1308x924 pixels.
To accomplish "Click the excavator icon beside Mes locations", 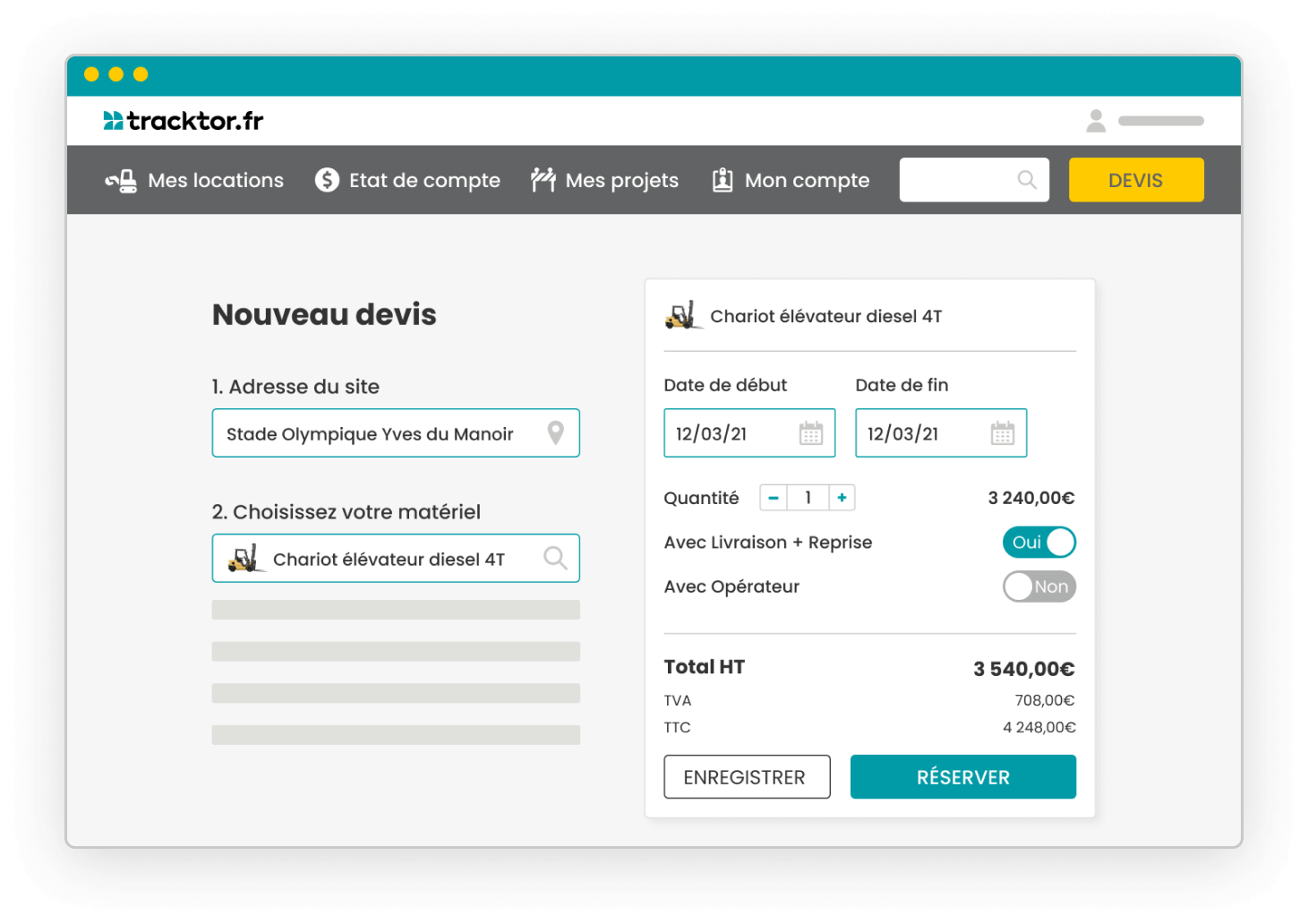I will (121, 181).
